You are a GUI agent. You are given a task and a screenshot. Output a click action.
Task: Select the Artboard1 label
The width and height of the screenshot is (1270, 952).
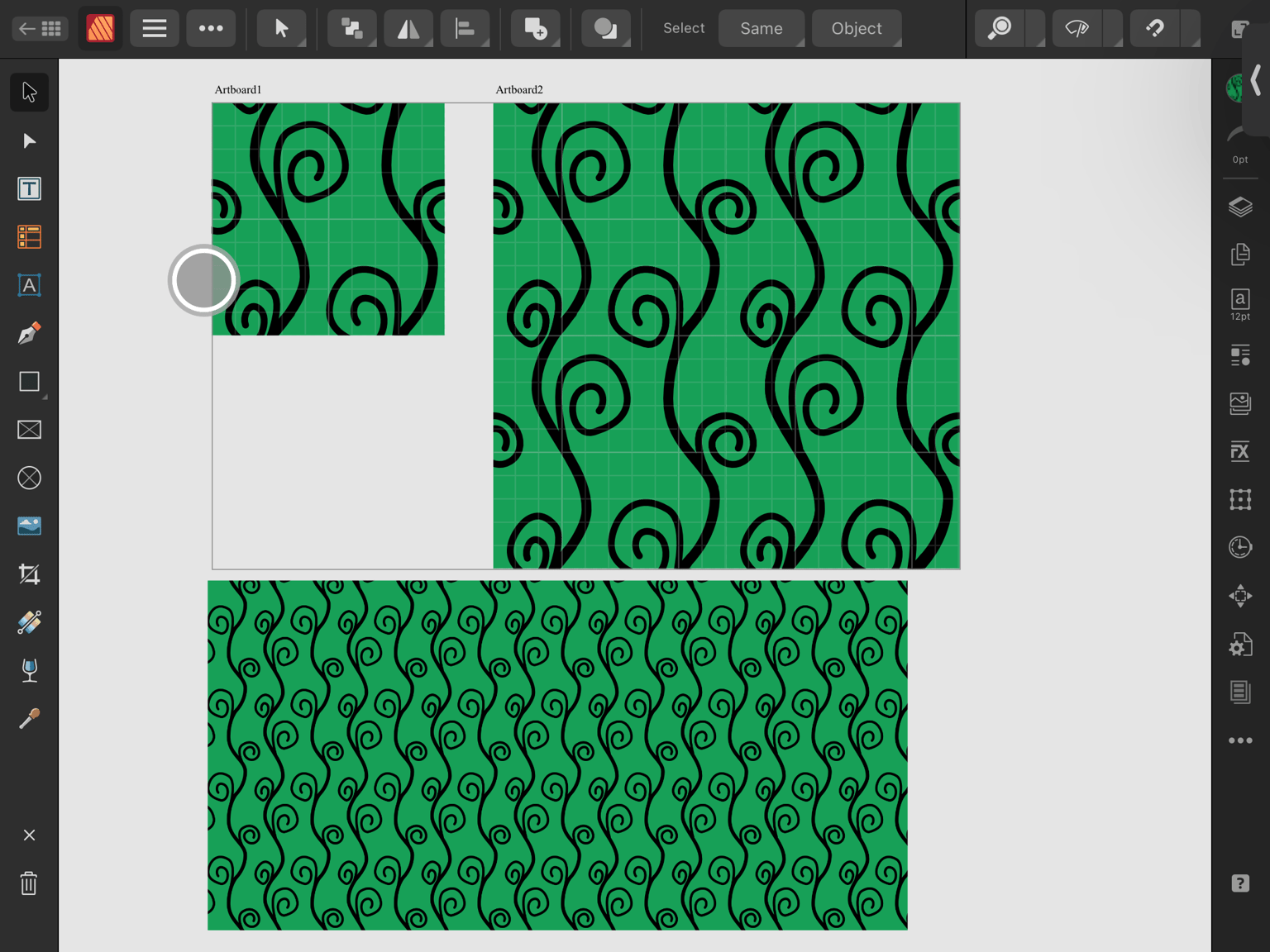[238, 89]
